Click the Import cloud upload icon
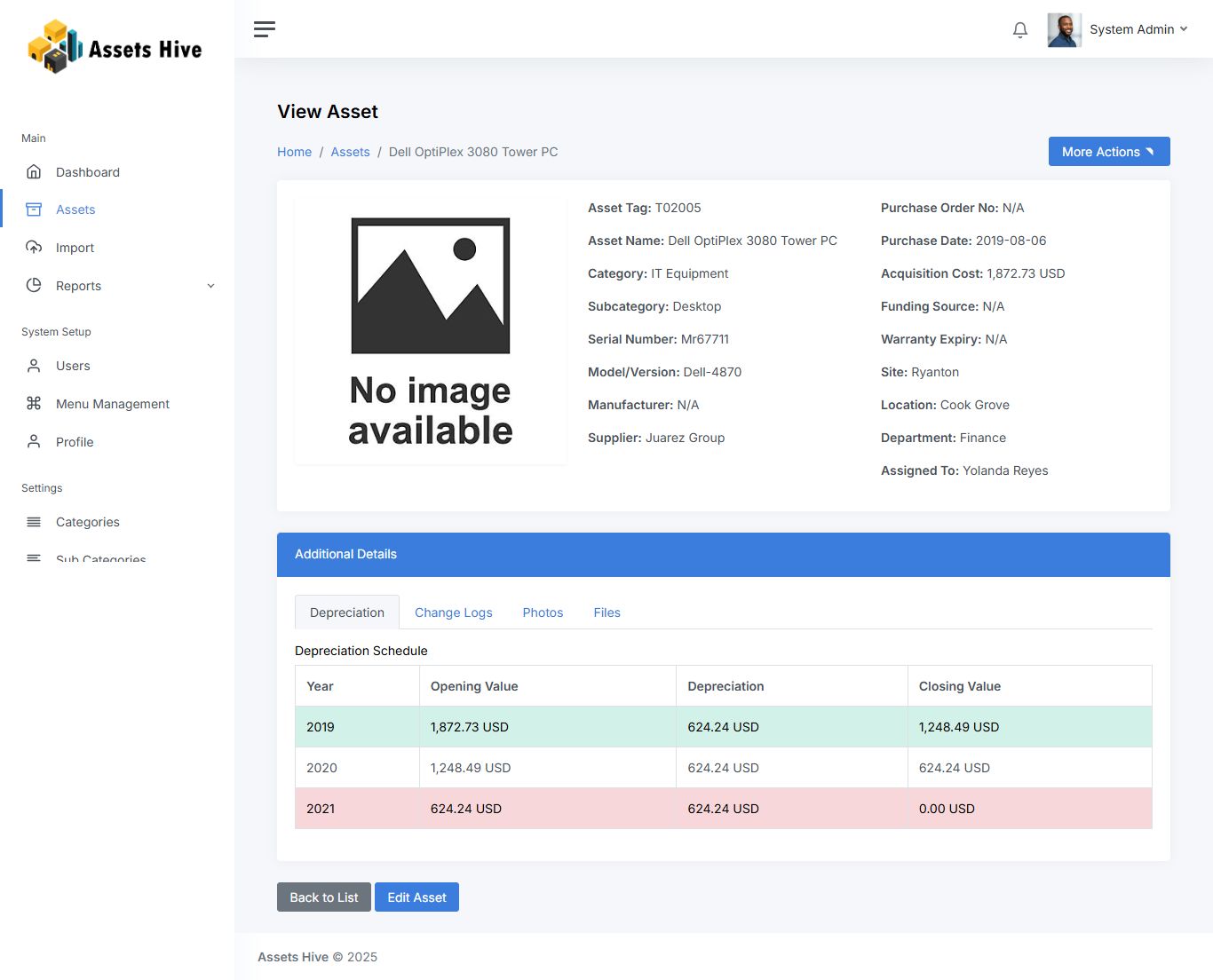This screenshot has width=1213, height=980. [x=34, y=248]
